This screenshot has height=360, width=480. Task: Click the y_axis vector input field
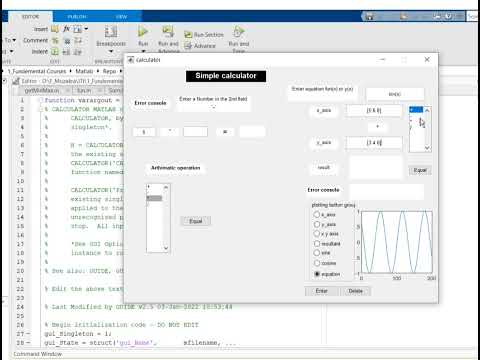(x=374, y=143)
